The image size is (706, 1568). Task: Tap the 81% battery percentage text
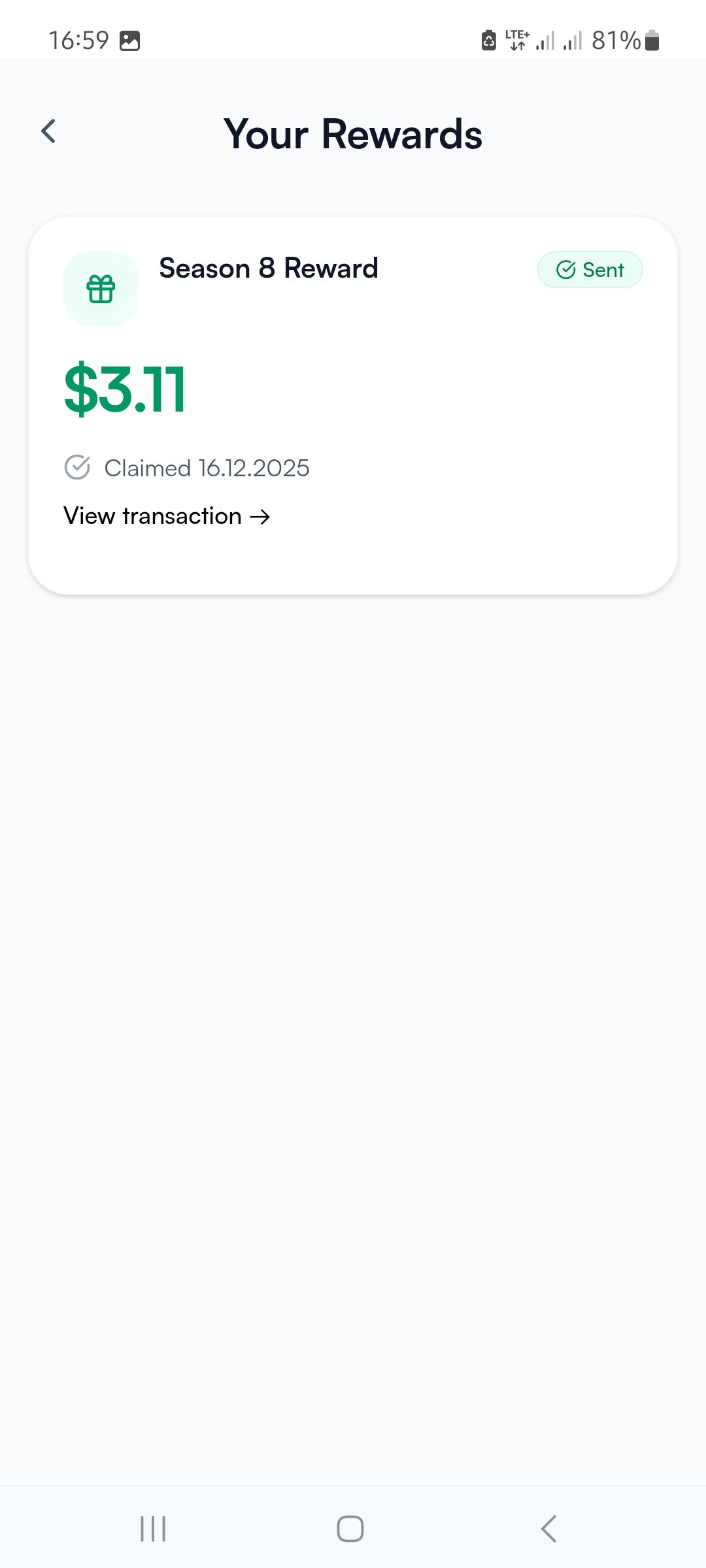coord(616,41)
